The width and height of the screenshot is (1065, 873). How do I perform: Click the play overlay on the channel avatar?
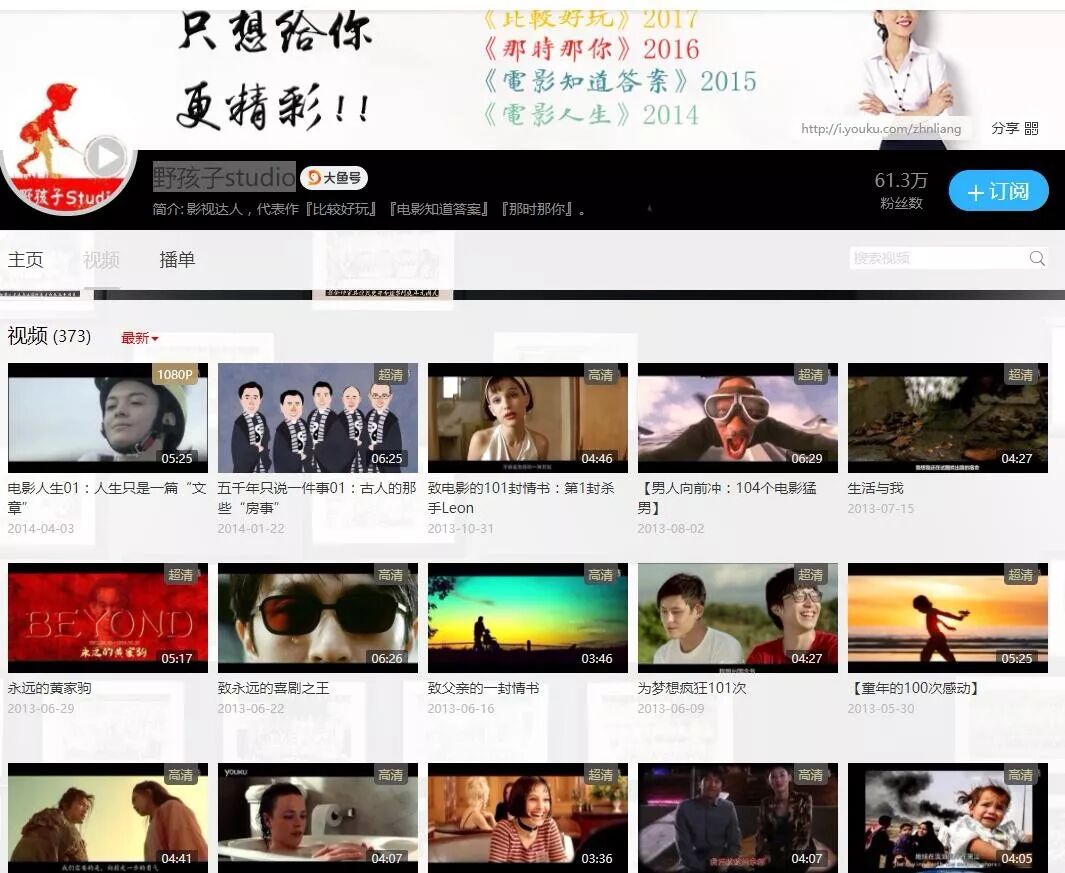[104, 156]
